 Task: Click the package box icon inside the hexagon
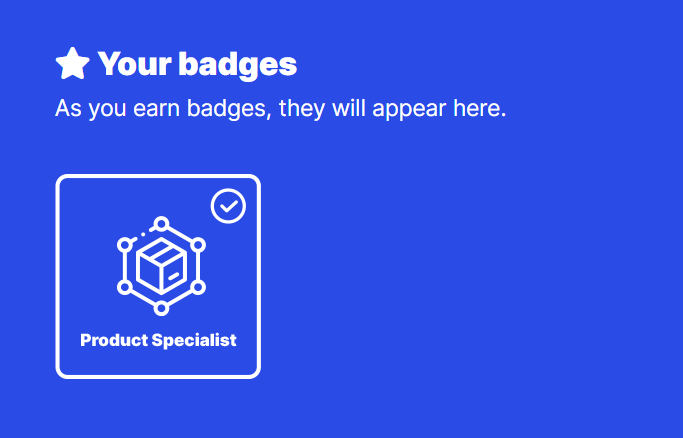click(162, 266)
